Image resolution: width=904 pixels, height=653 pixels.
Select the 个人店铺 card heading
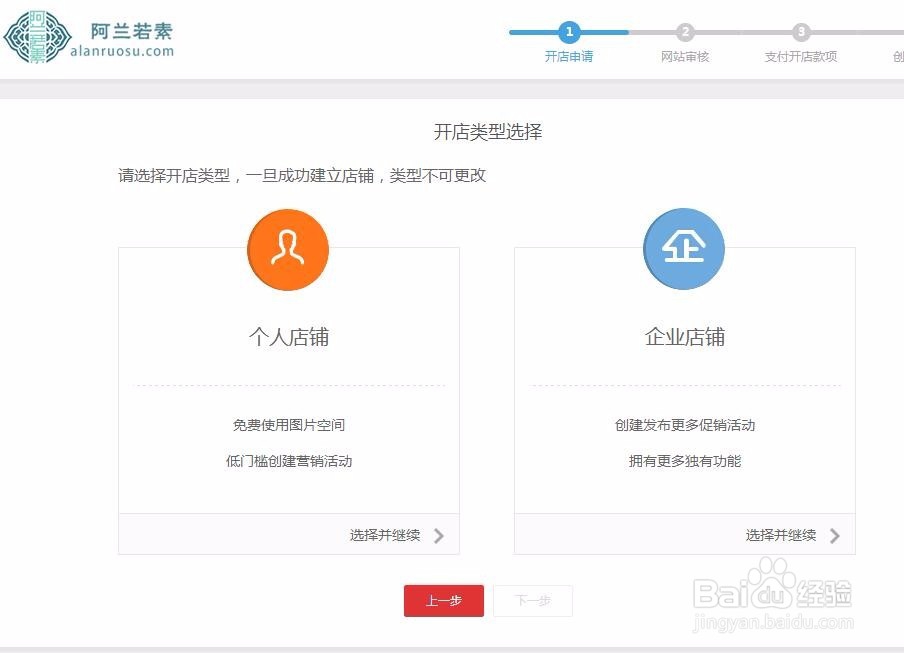point(287,337)
